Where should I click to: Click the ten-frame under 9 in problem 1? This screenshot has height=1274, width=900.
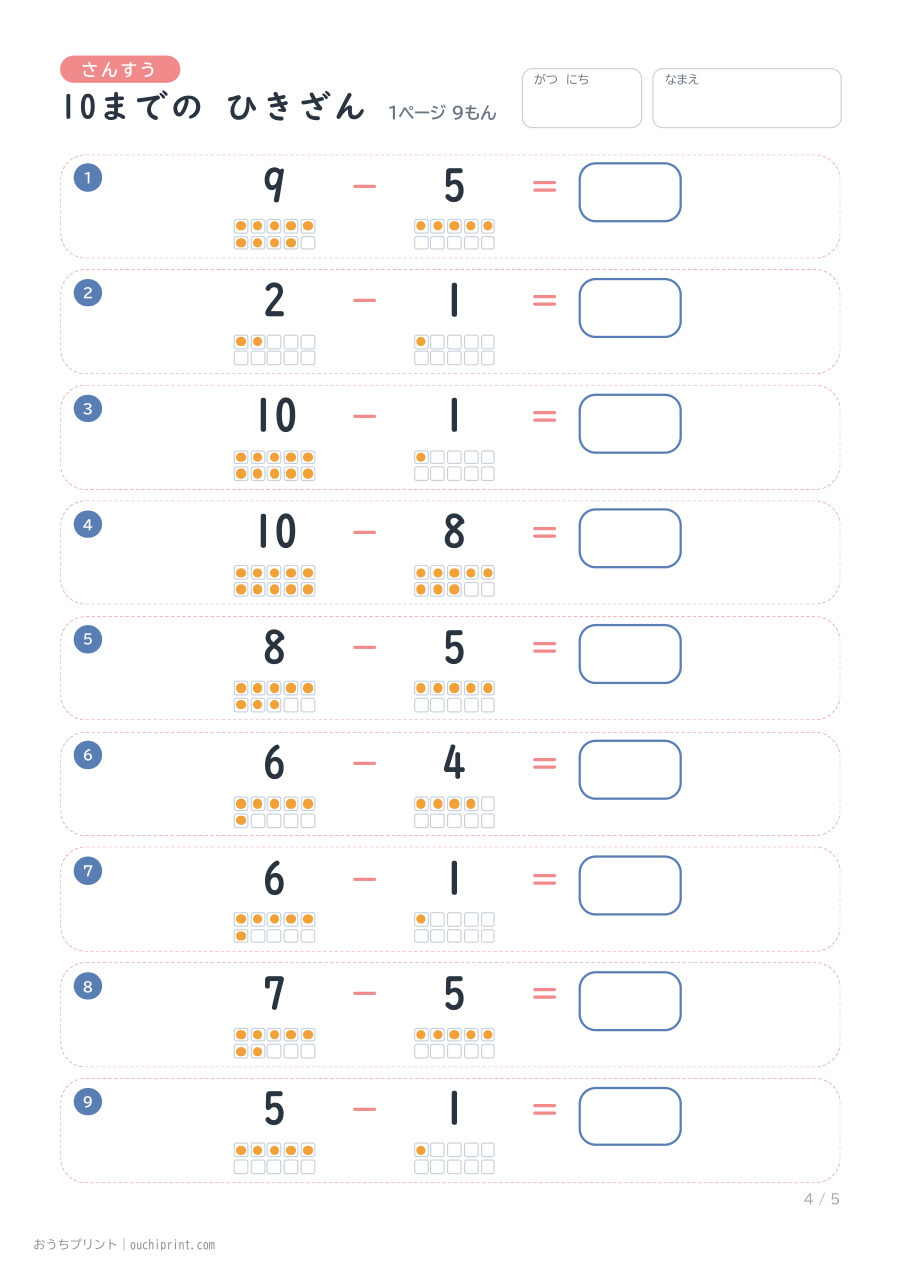(x=275, y=234)
